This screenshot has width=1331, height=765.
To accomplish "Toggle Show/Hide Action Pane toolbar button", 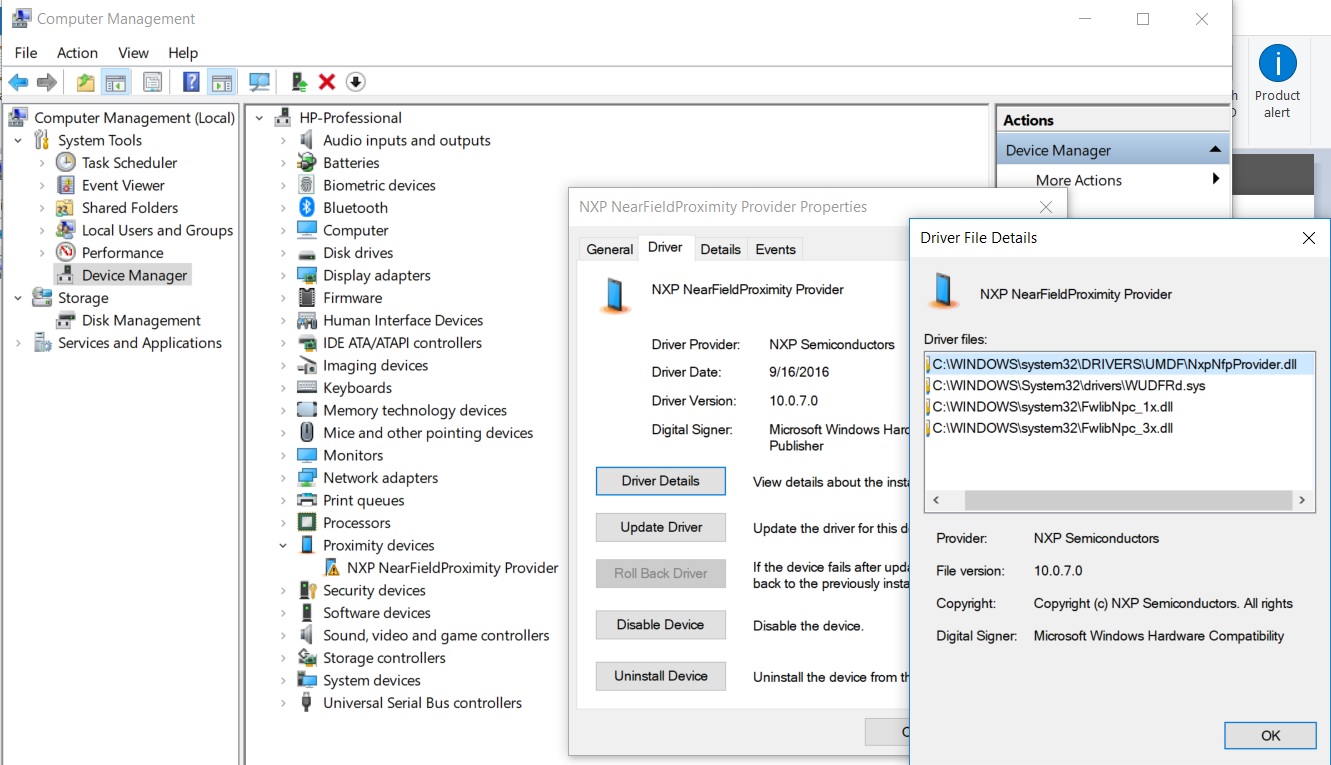I will click(x=222, y=82).
